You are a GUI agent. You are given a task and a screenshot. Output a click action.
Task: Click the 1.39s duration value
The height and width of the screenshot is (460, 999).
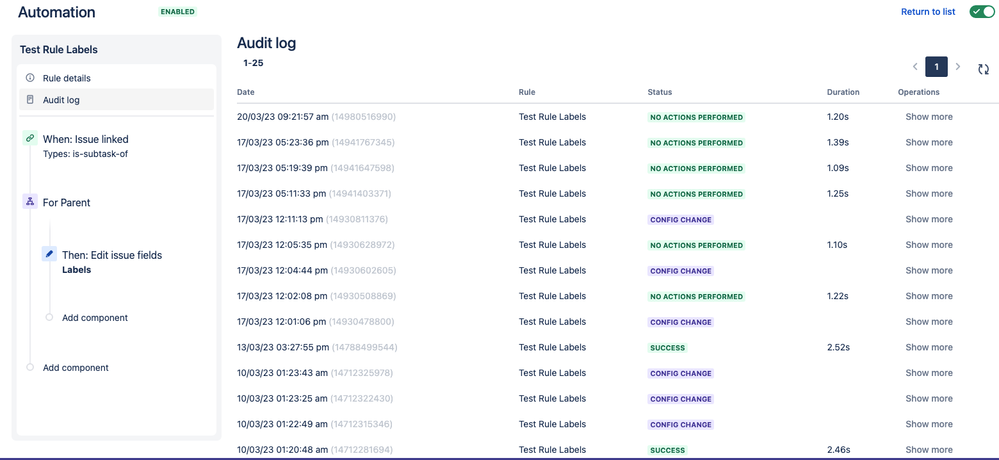pos(838,142)
